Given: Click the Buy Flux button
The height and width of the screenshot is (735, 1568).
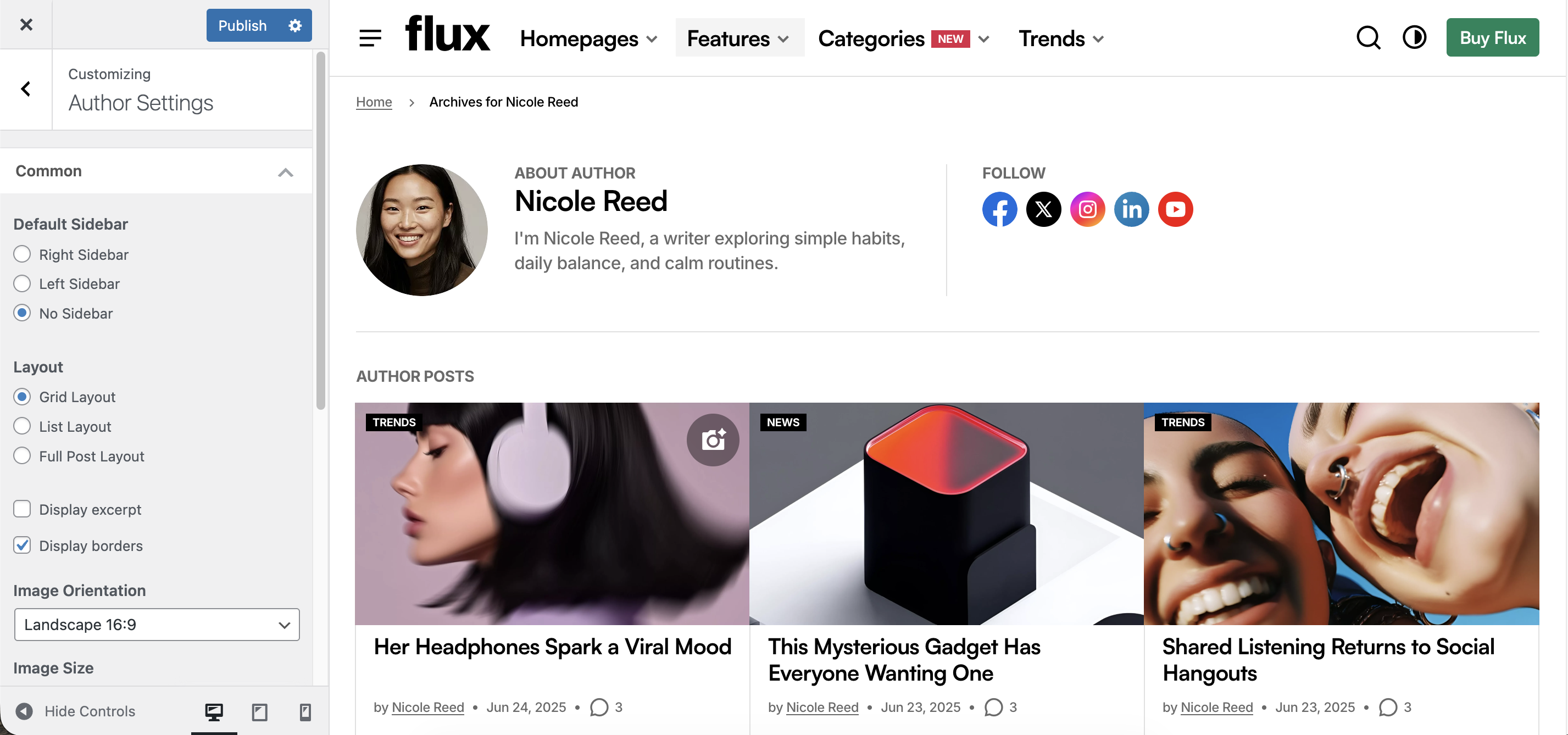Looking at the screenshot, I should (1492, 38).
